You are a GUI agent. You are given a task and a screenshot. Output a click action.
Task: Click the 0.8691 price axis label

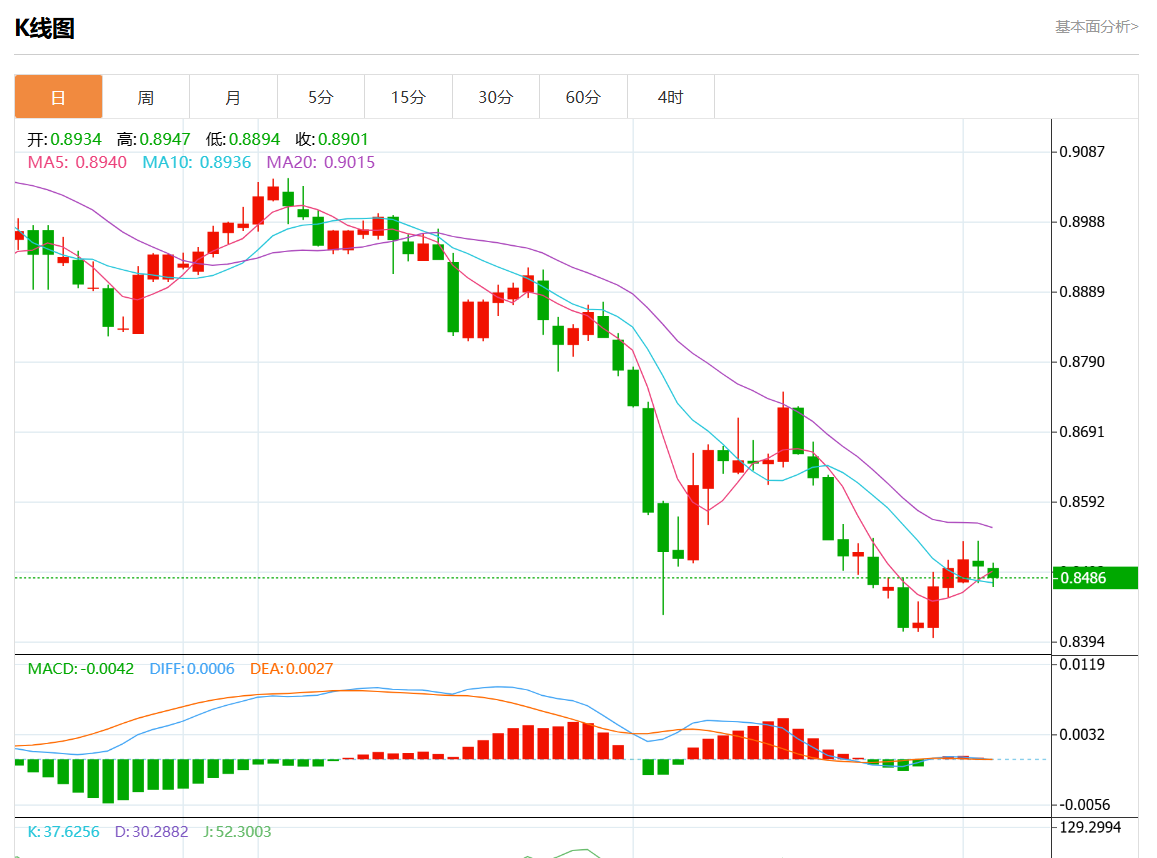click(1082, 432)
